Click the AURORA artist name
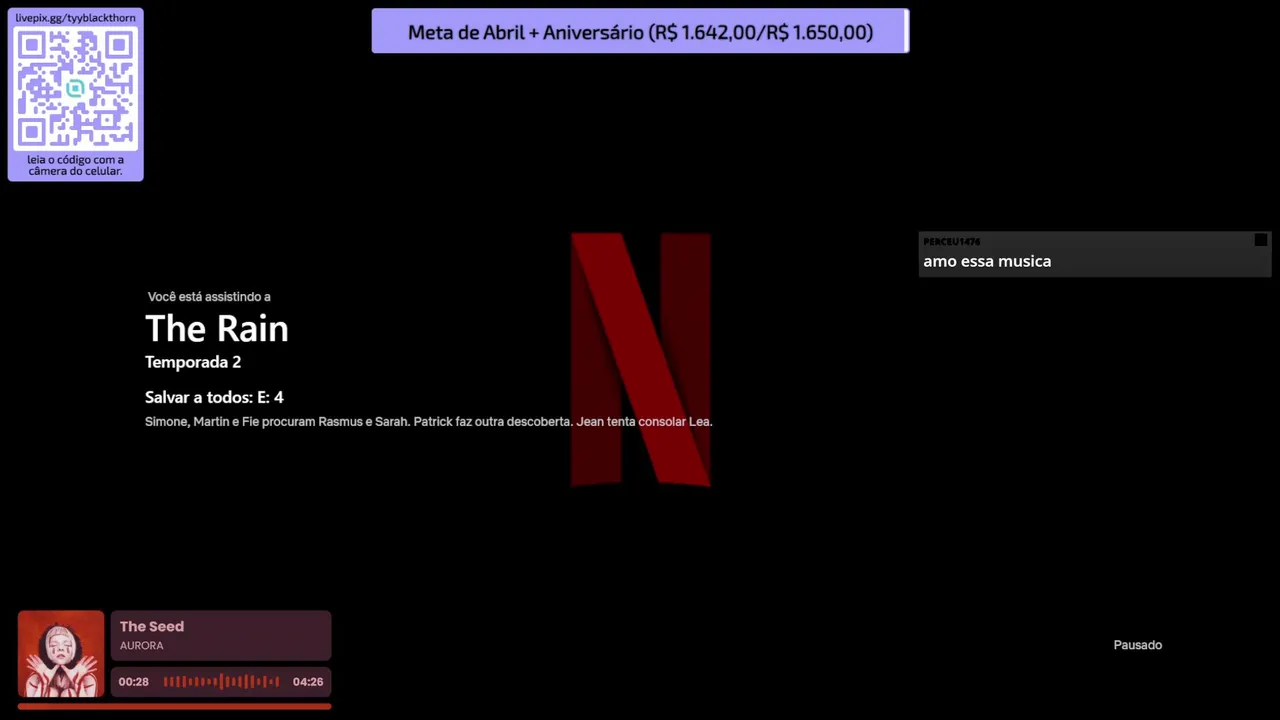The height and width of the screenshot is (720, 1280). (141, 646)
